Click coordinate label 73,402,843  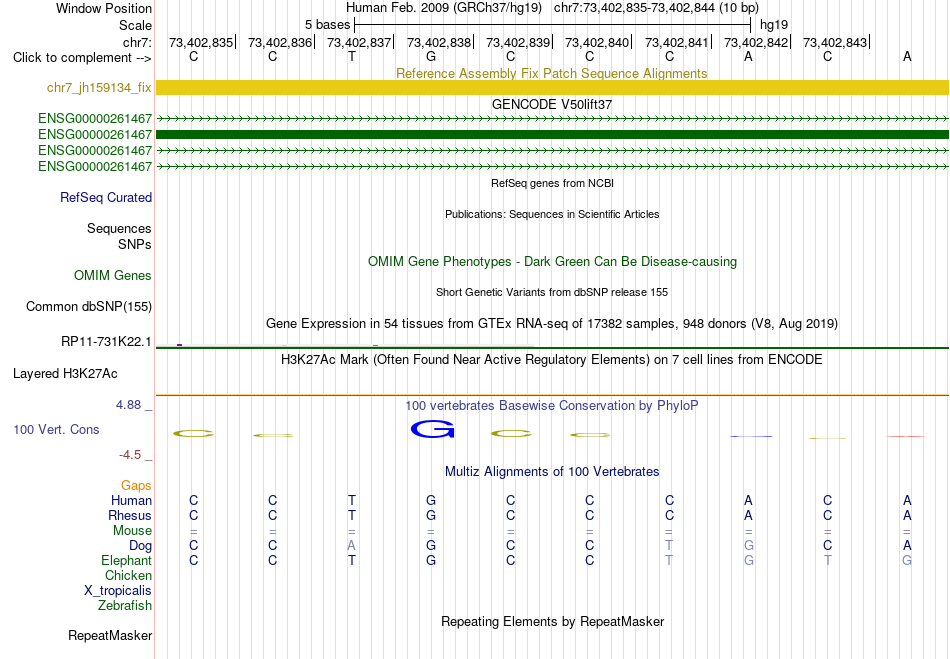coord(835,42)
